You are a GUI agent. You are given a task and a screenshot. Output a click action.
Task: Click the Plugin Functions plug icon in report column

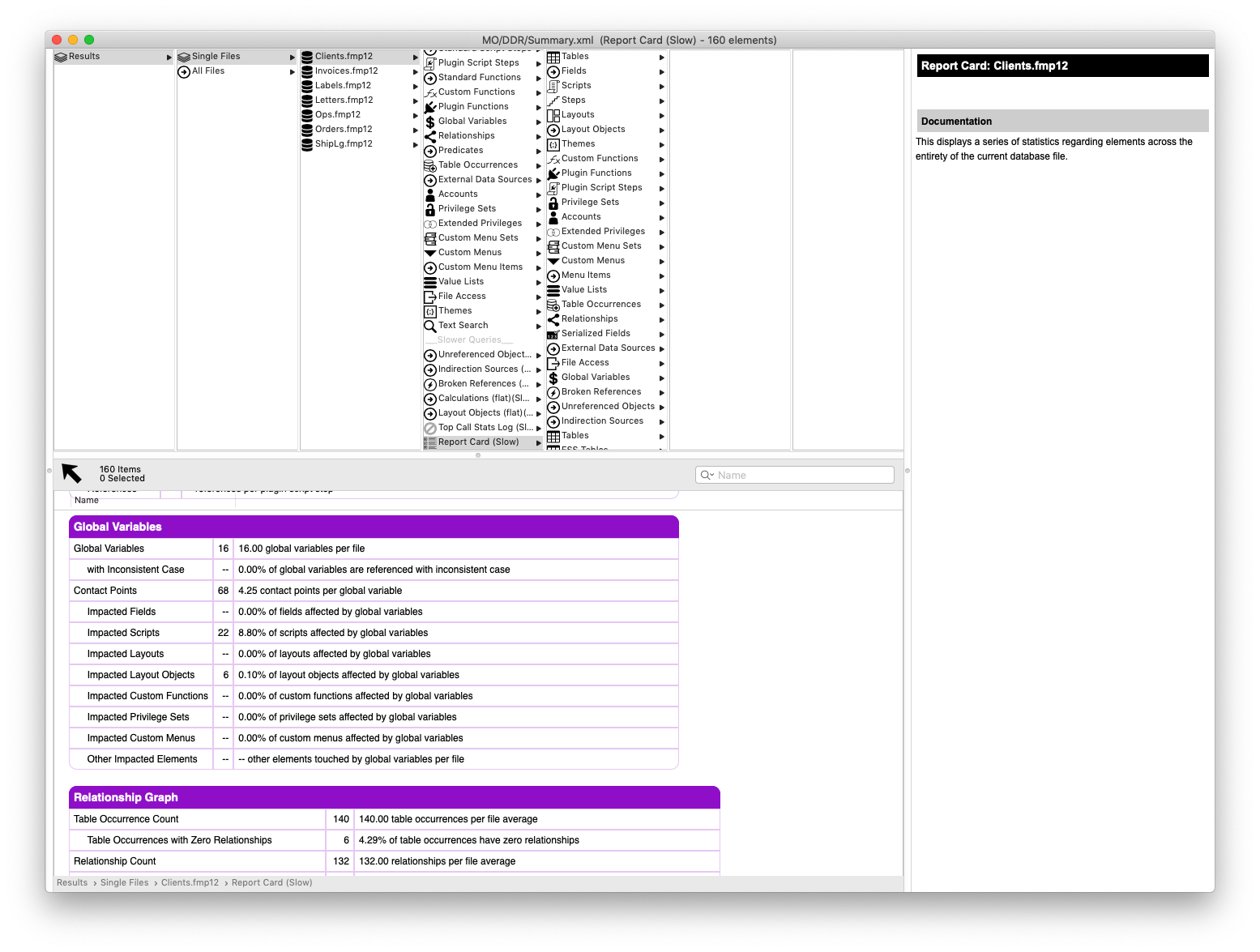tap(553, 173)
